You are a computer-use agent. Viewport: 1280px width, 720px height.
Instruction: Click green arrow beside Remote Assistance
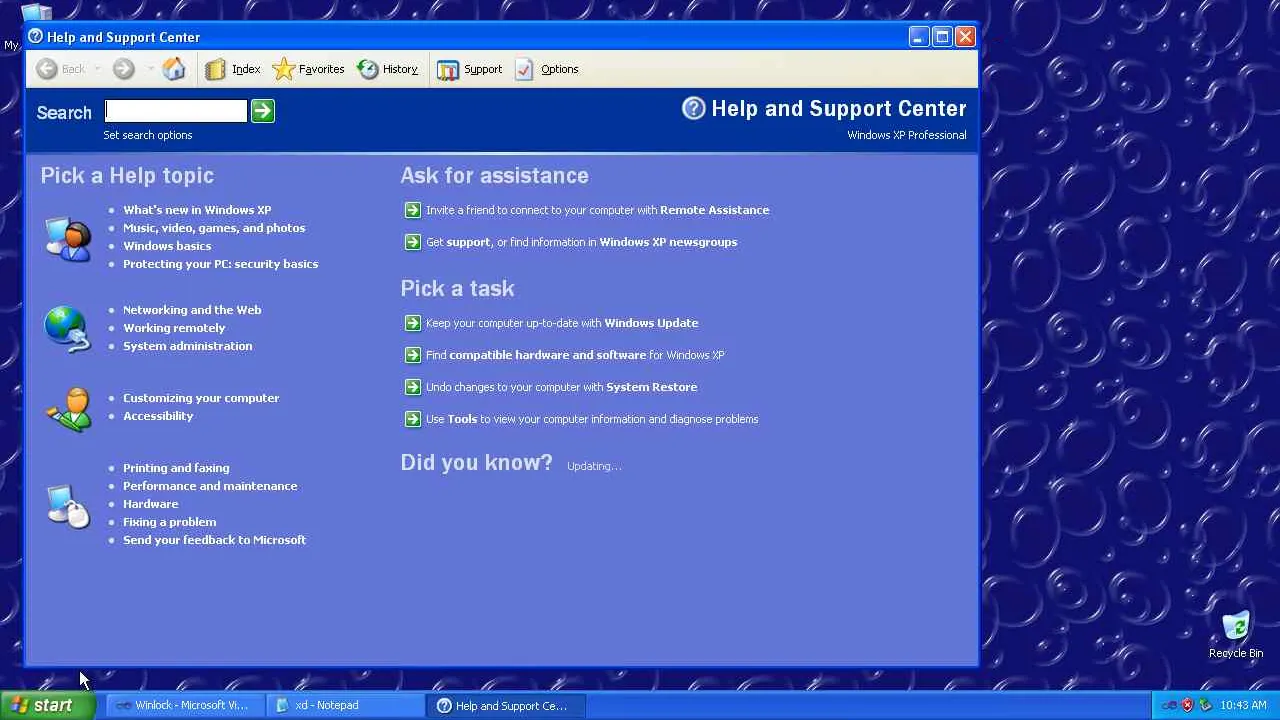412,210
